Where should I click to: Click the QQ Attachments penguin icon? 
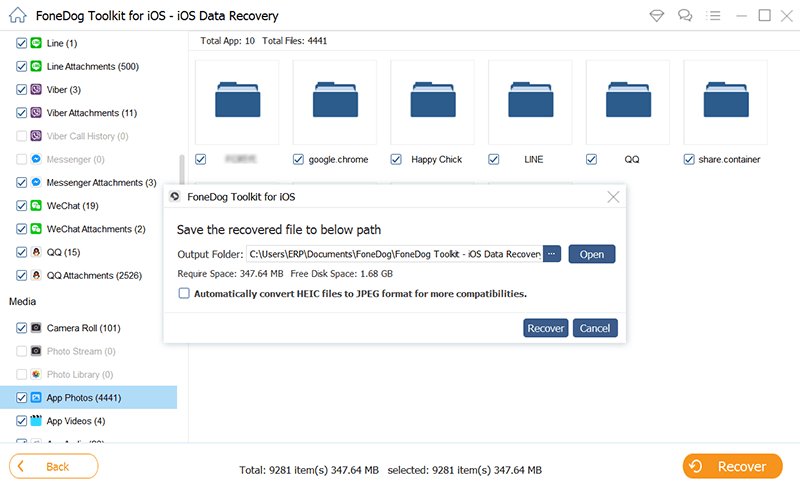36,275
